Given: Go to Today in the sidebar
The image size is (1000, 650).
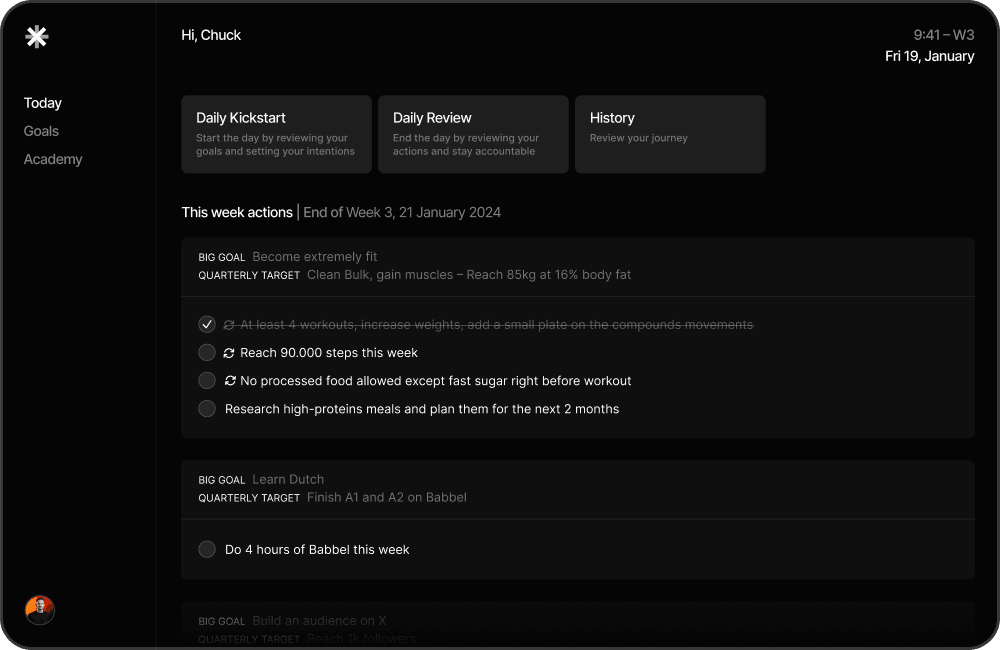Looking at the screenshot, I should tap(43, 103).
